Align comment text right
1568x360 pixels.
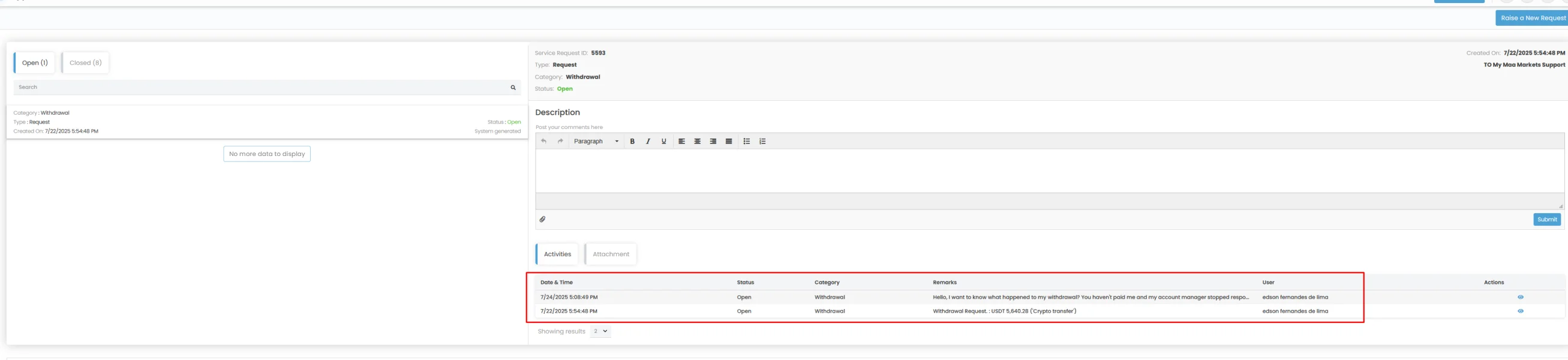[x=713, y=142]
